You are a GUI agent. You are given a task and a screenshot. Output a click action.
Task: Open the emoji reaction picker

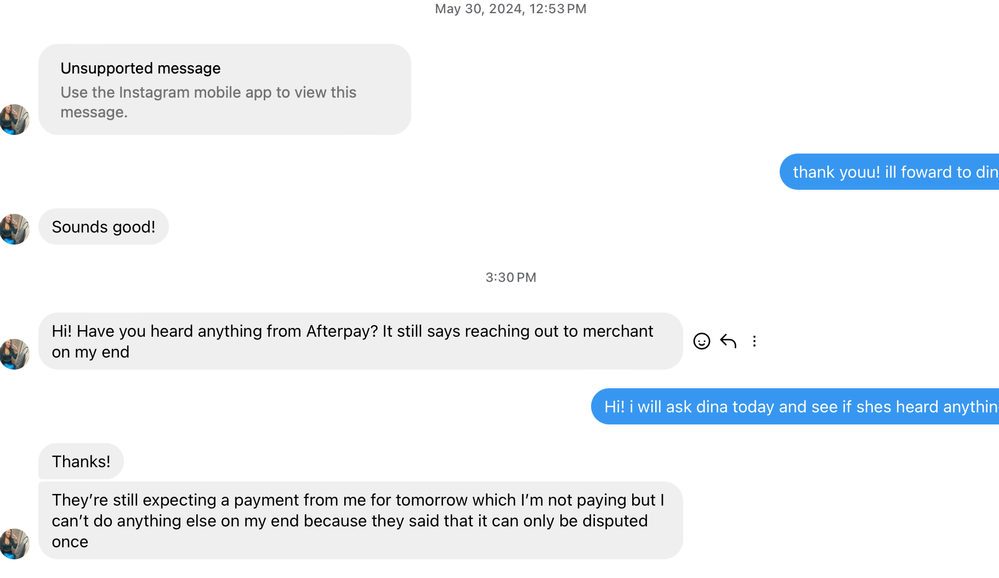click(702, 341)
